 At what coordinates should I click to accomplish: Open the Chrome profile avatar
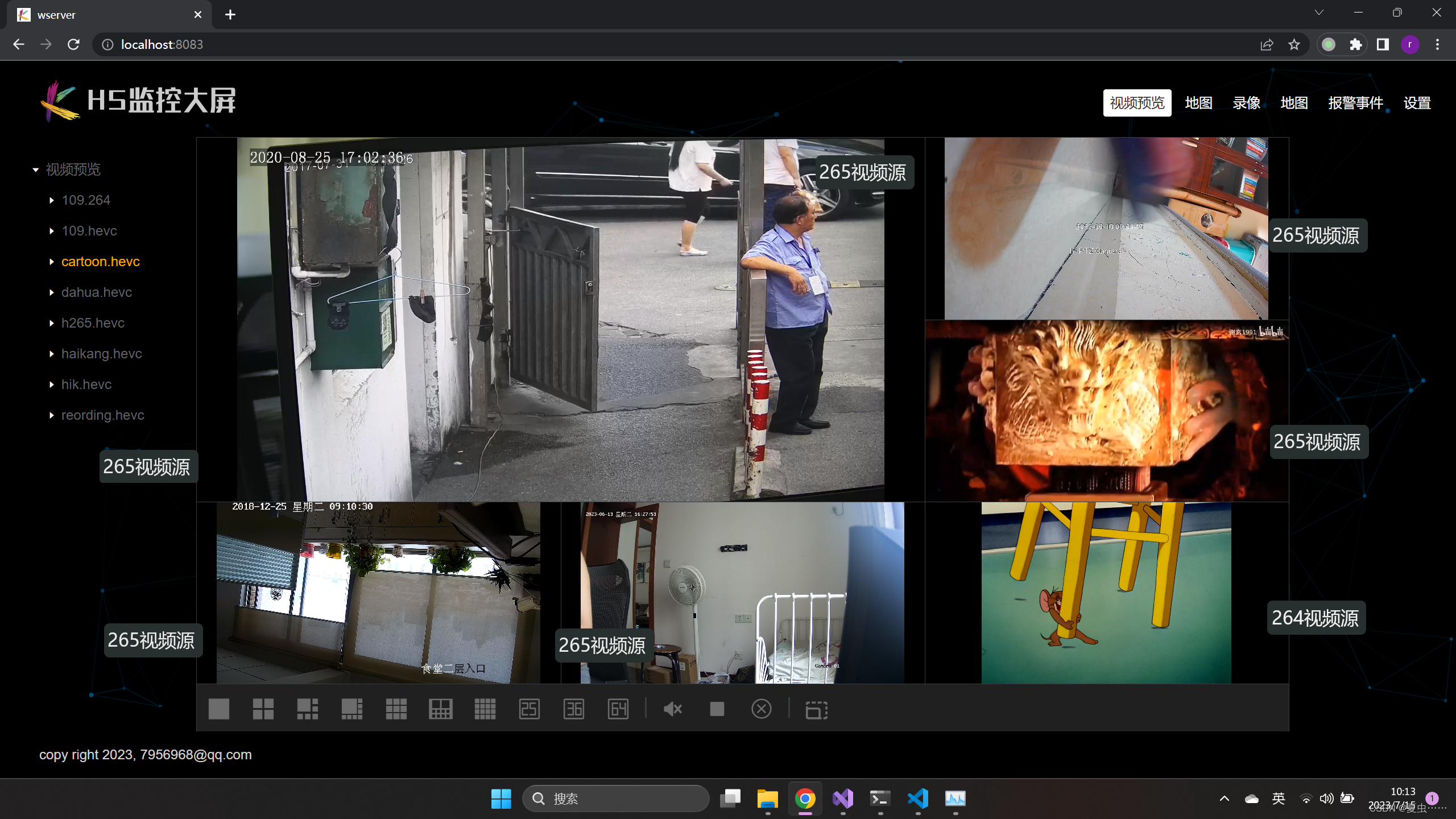[1410, 44]
